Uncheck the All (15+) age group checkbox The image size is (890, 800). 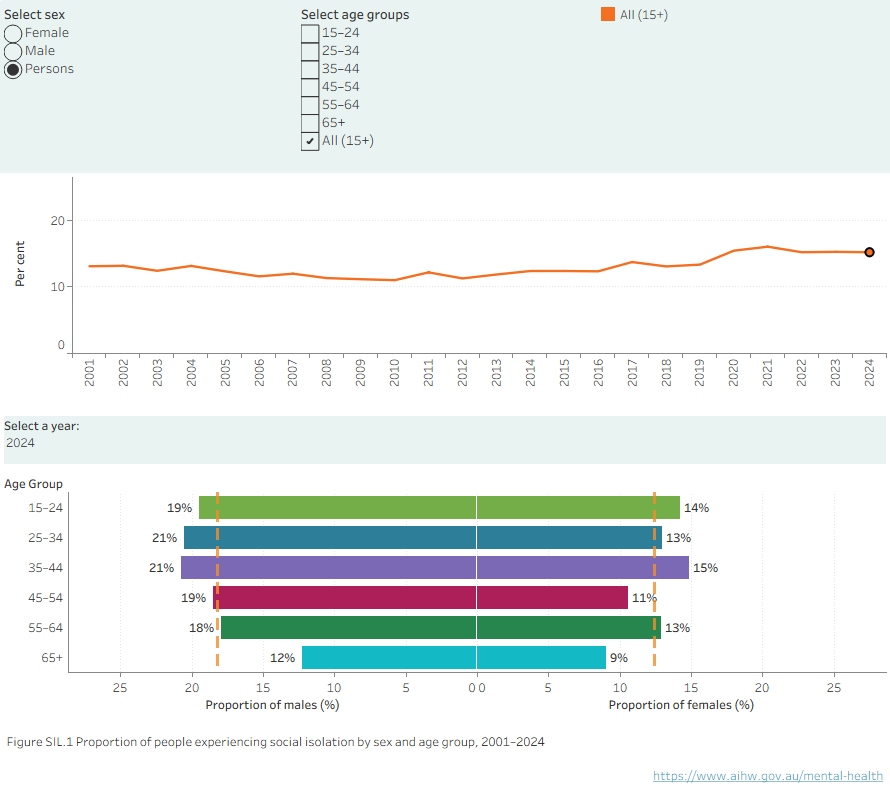(310, 141)
